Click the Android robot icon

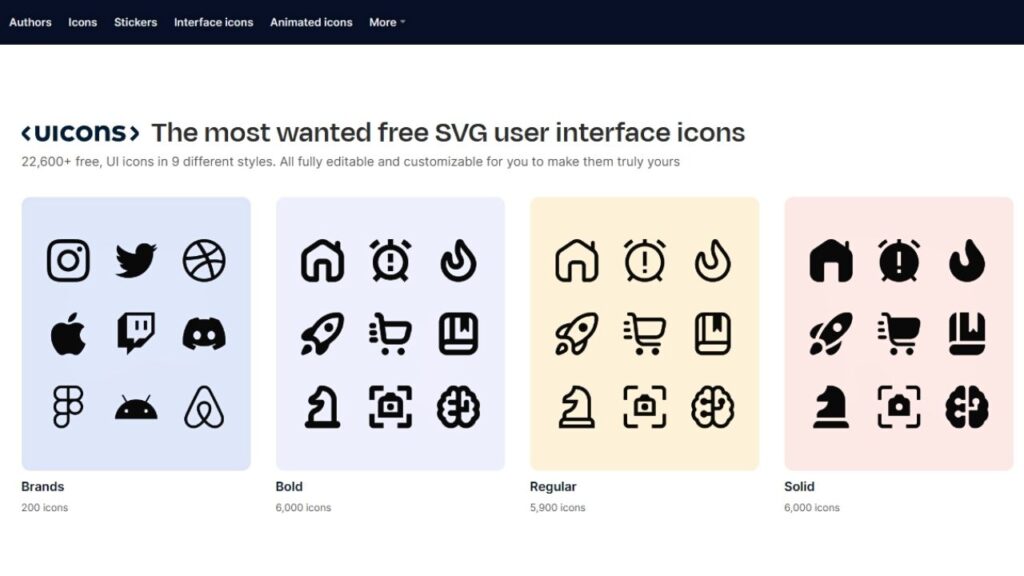136,404
